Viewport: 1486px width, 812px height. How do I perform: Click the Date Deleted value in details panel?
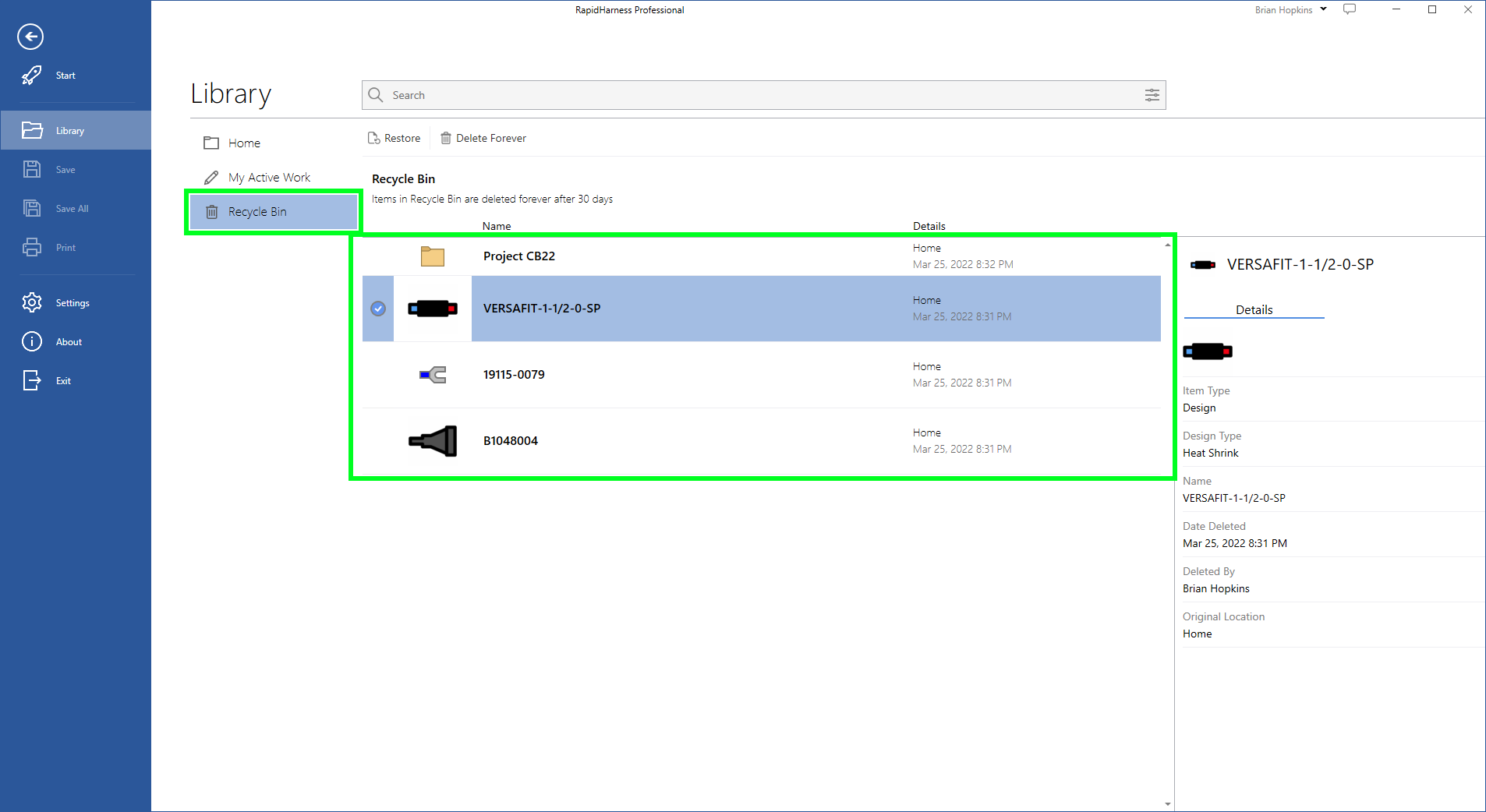click(x=1235, y=543)
